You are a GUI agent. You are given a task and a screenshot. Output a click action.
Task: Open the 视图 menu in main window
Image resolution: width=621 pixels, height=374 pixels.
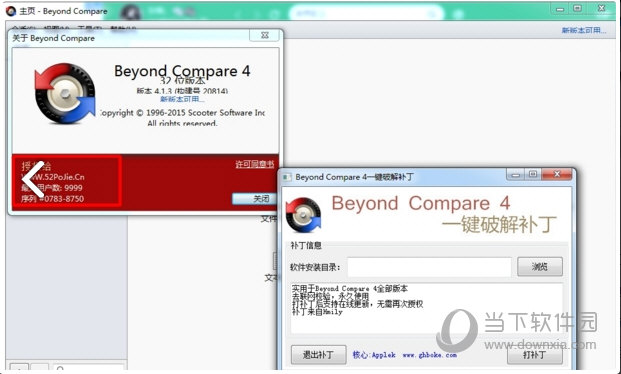57,29
